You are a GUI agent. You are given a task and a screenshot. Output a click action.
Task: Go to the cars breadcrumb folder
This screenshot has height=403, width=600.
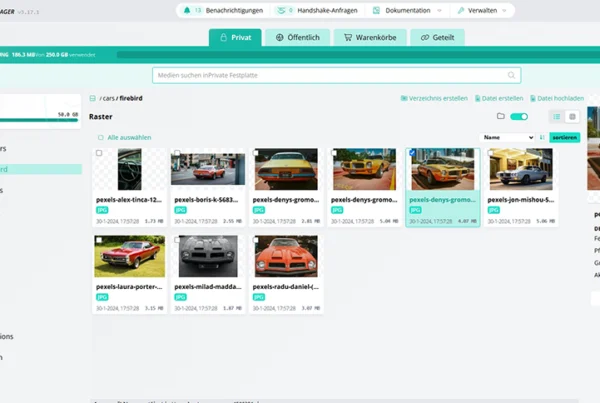pos(109,98)
